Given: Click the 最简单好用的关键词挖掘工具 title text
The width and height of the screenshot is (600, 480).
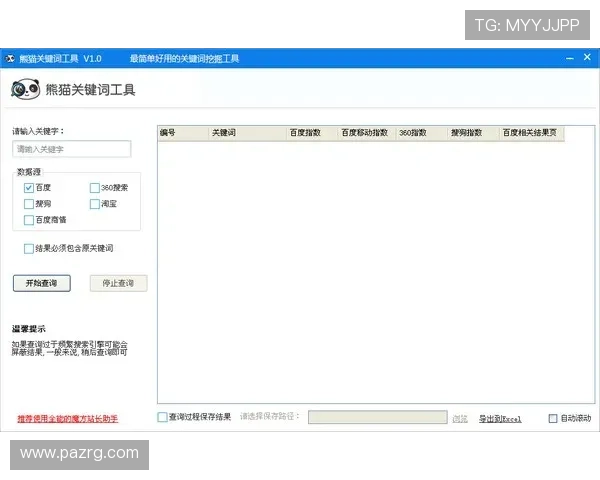Looking at the screenshot, I should [x=184, y=59].
